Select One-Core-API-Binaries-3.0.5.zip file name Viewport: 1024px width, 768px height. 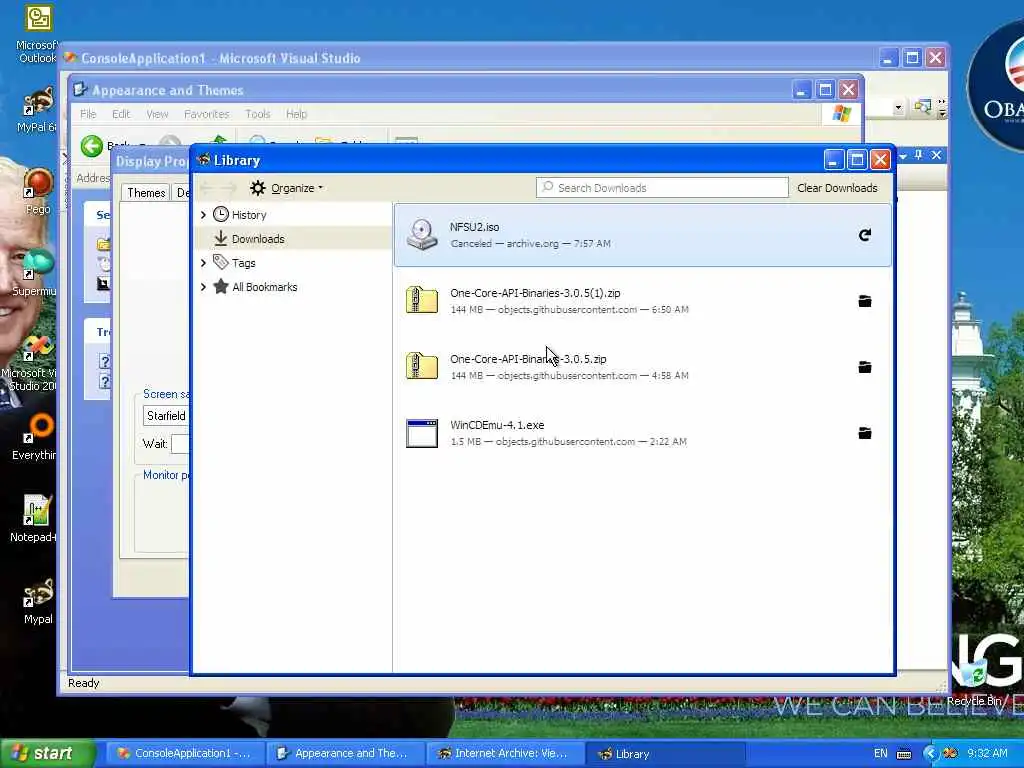tap(528, 359)
